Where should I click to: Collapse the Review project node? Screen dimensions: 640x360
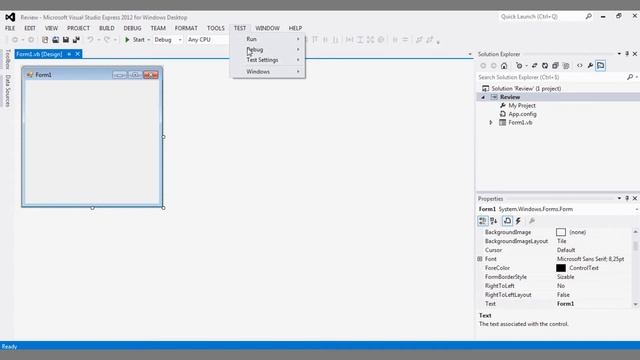(x=483, y=97)
